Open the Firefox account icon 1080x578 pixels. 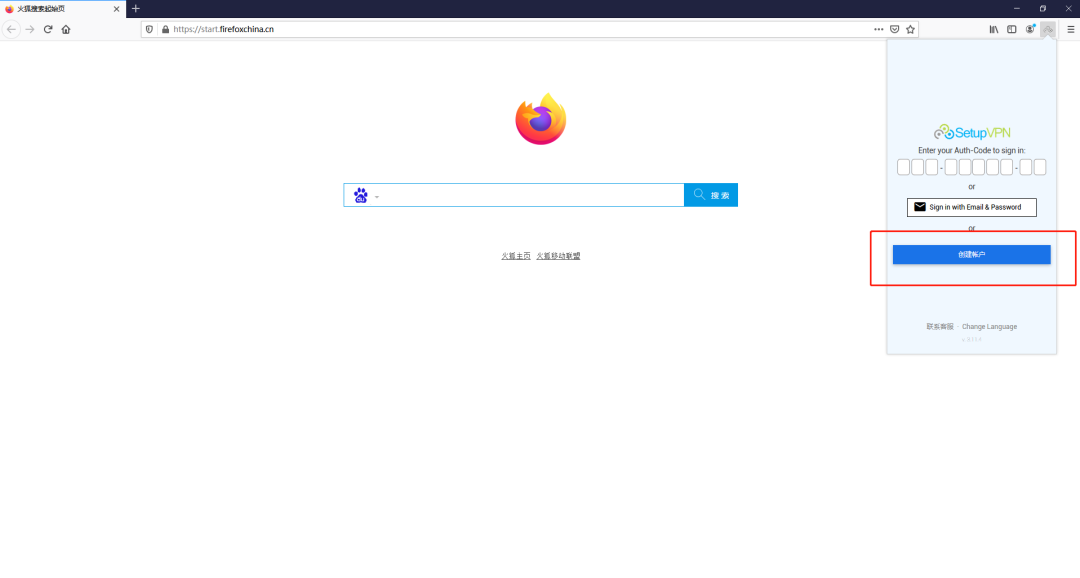point(1030,29)
